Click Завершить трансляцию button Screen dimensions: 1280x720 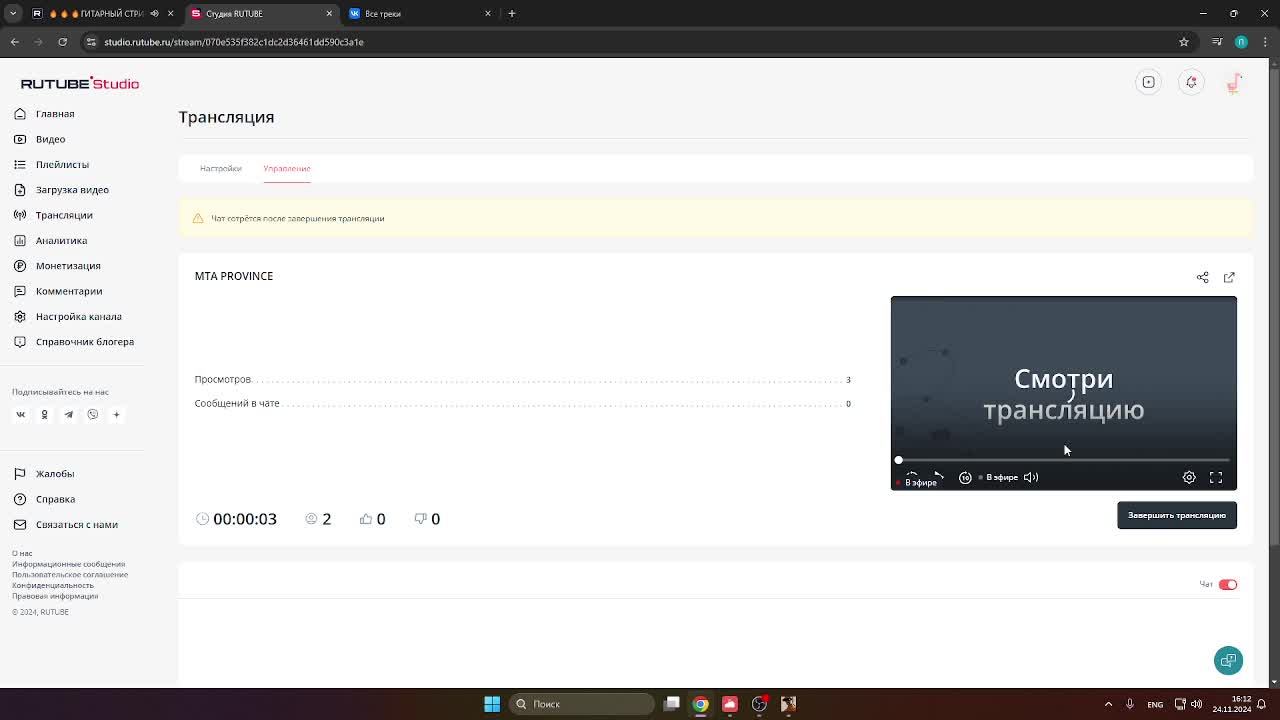1176,516
